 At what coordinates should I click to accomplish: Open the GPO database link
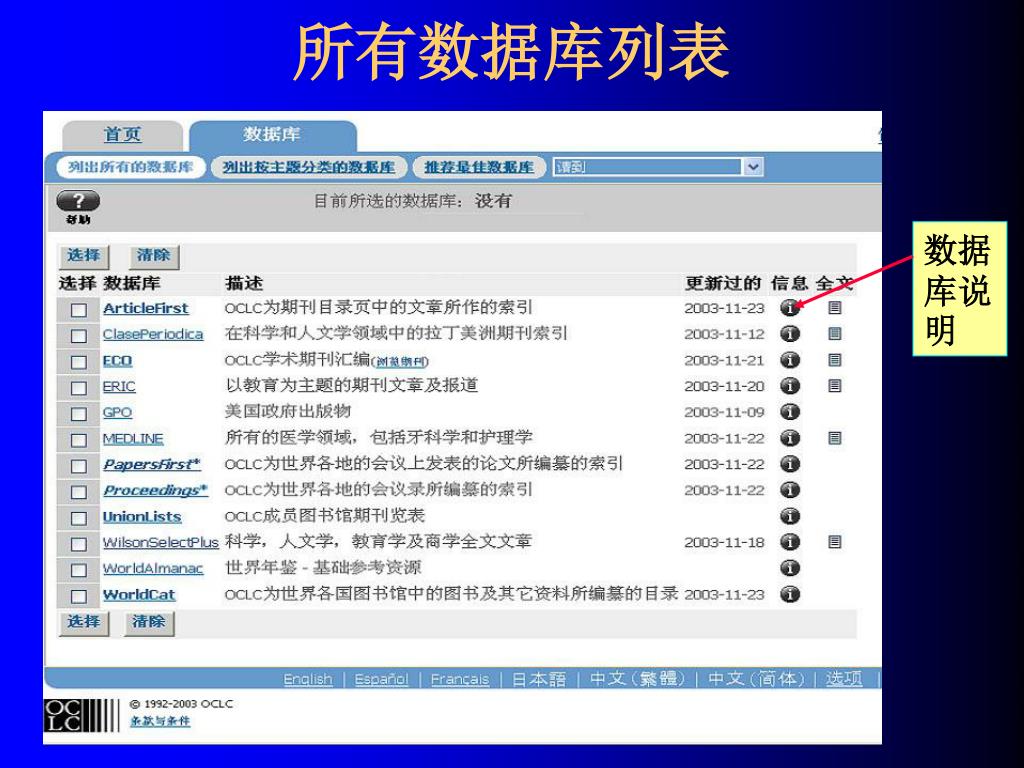(117, 413)
